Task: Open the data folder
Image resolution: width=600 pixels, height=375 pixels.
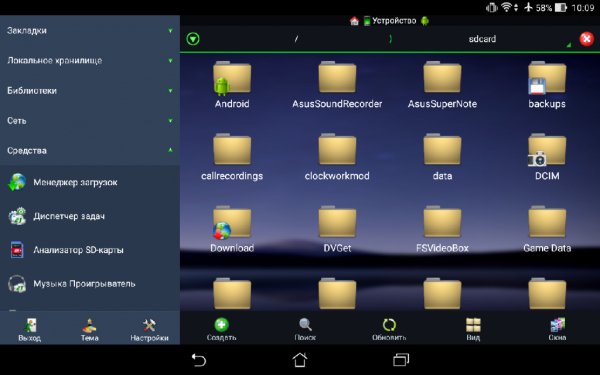Action: 442,157
